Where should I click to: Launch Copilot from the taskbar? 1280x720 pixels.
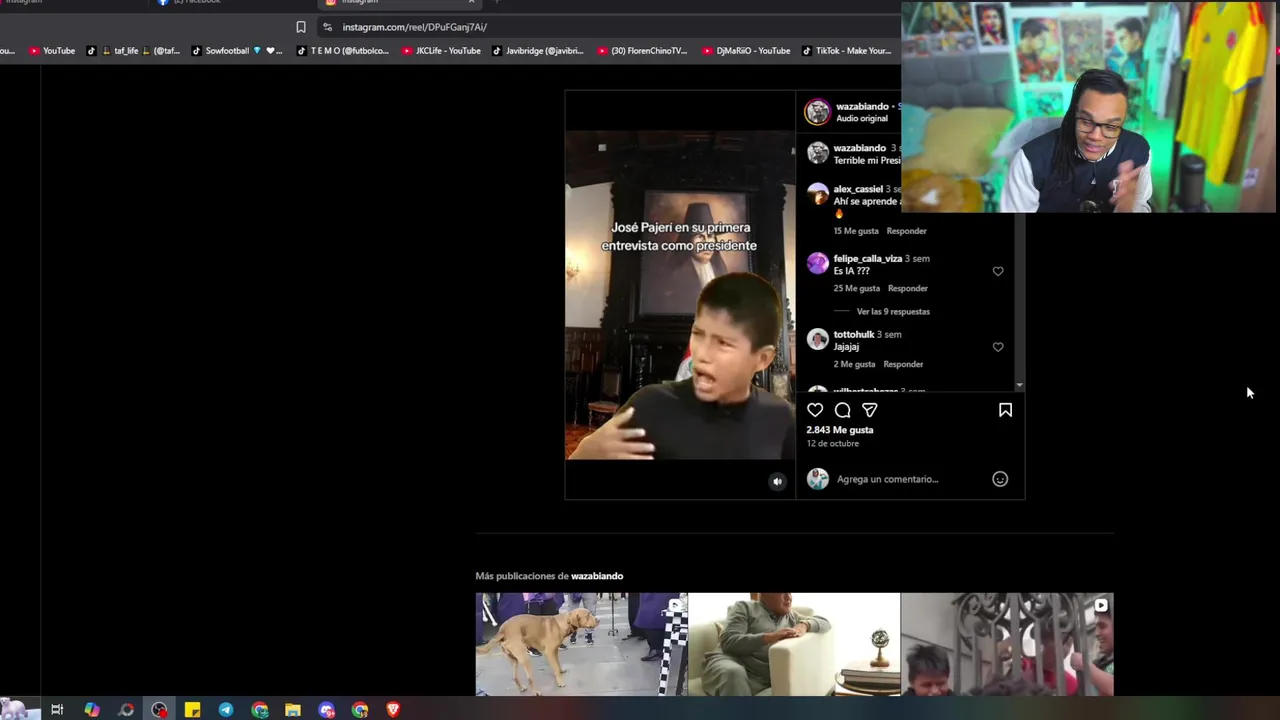click(92, 710)
